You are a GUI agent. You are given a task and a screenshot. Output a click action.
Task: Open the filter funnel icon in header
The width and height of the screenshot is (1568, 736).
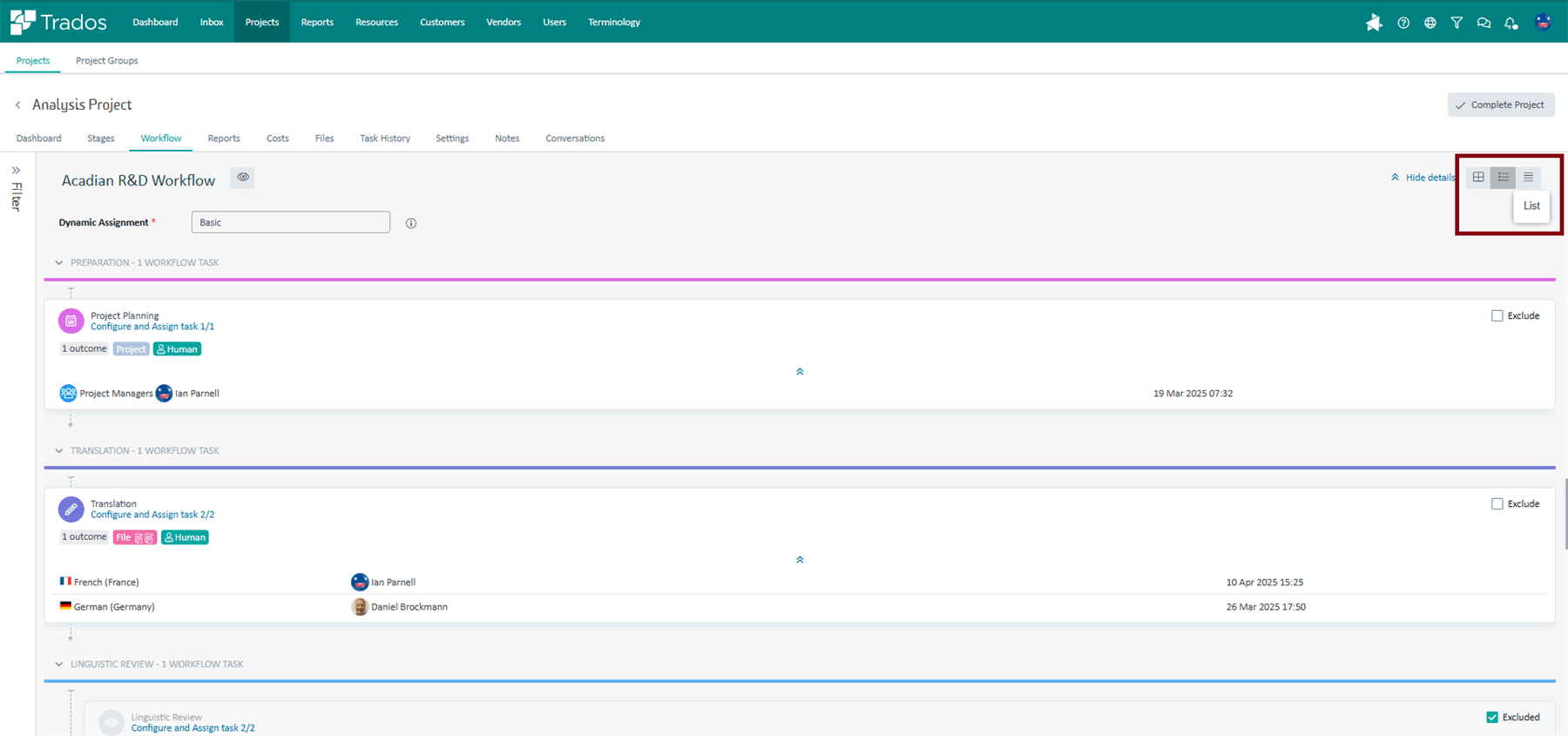(1456, 24)
